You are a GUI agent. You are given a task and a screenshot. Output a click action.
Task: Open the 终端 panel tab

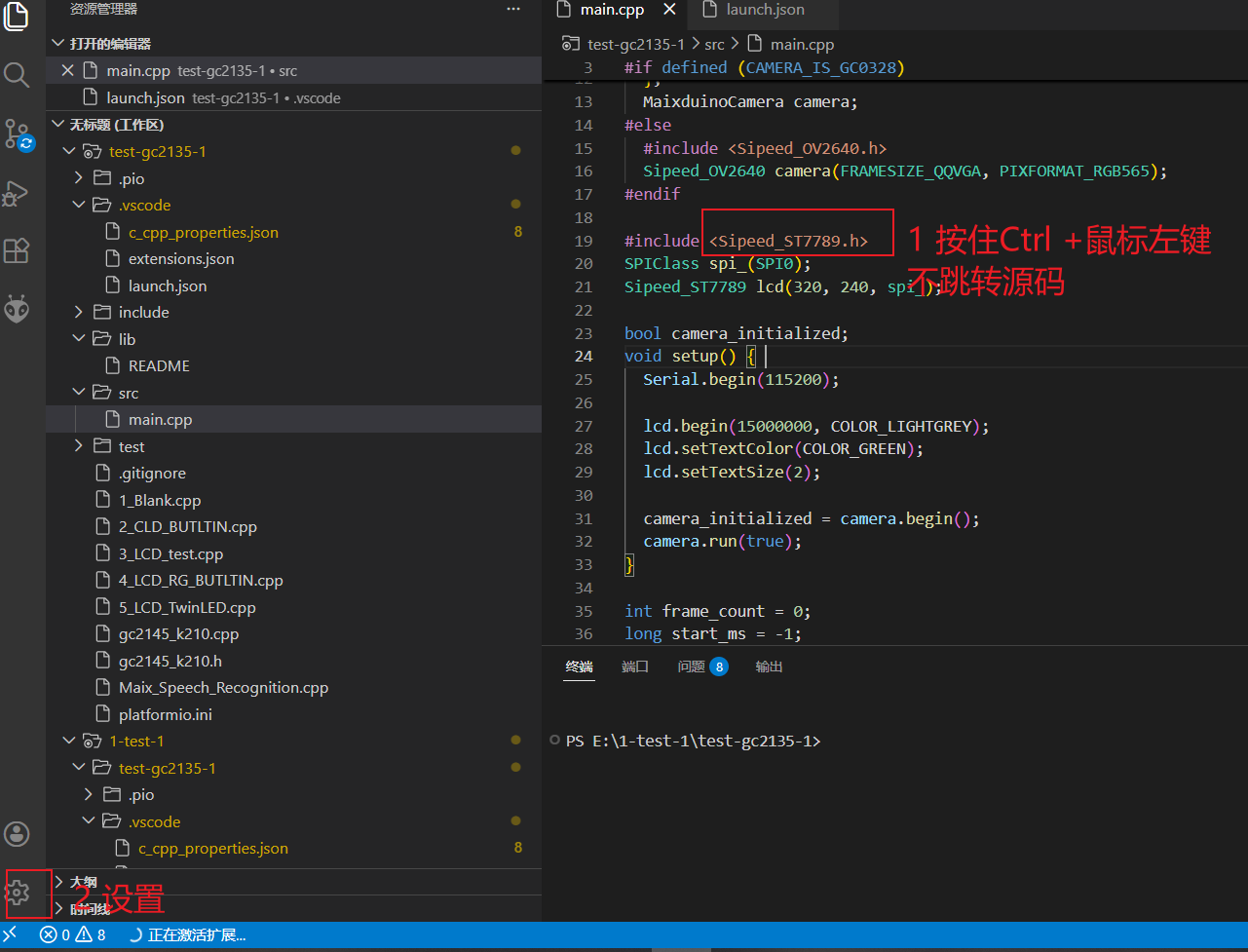pyautogui.click(x=580, y=666)
